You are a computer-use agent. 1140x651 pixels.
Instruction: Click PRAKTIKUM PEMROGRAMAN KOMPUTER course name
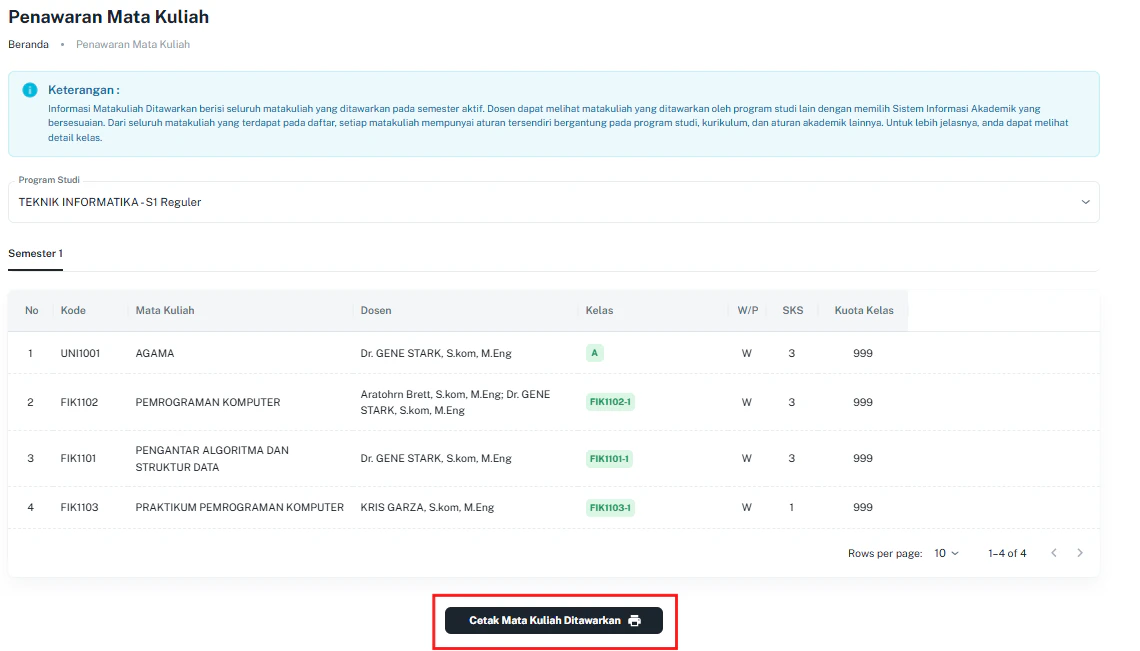click(239, 508)
